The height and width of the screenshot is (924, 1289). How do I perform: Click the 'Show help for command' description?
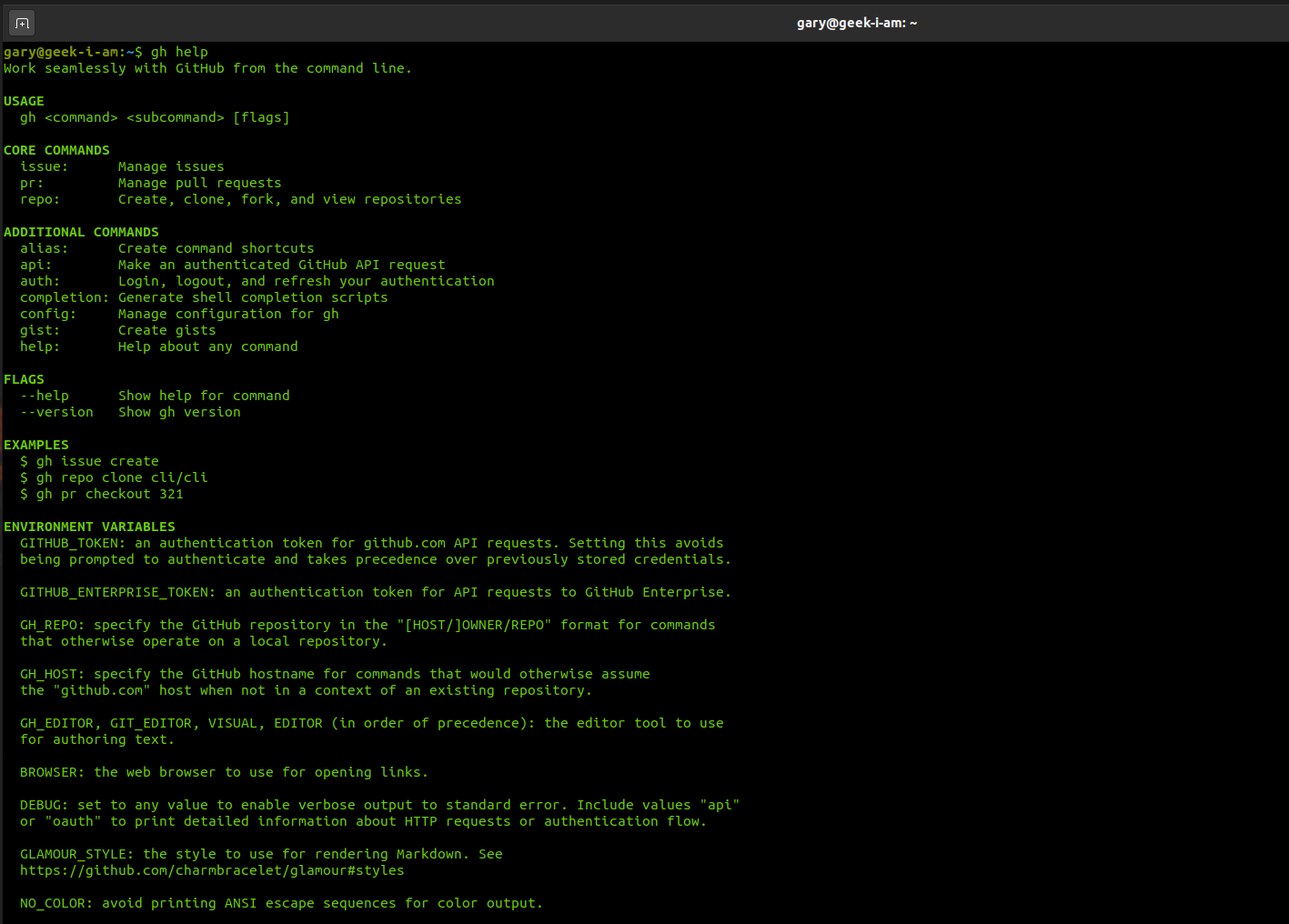pos(204,396)
